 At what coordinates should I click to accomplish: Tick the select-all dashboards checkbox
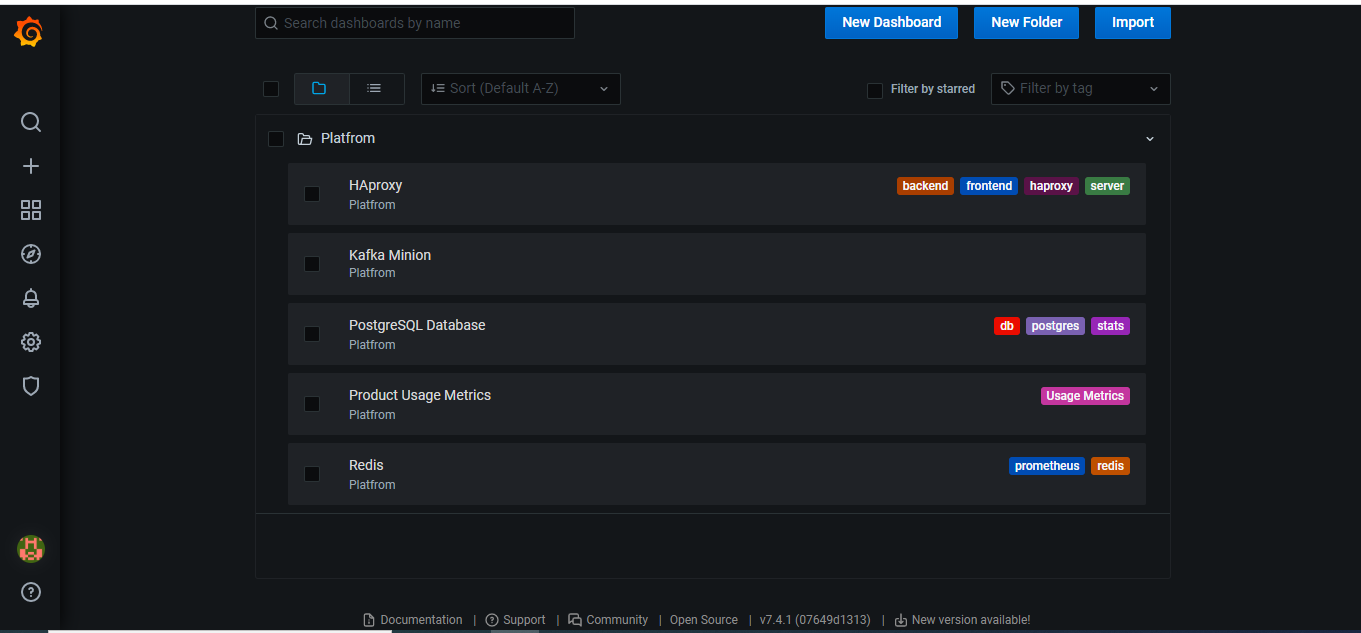[x=271, y=89]
